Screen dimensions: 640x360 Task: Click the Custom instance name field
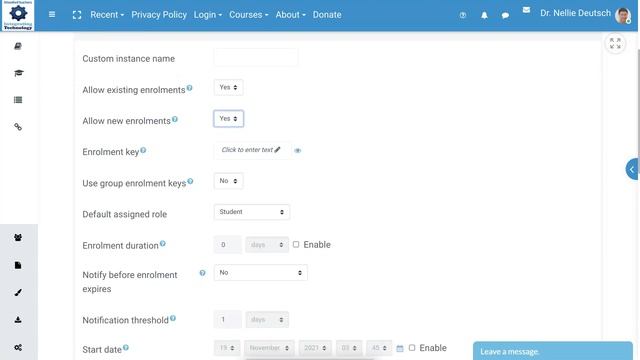(x=256, y=58)
